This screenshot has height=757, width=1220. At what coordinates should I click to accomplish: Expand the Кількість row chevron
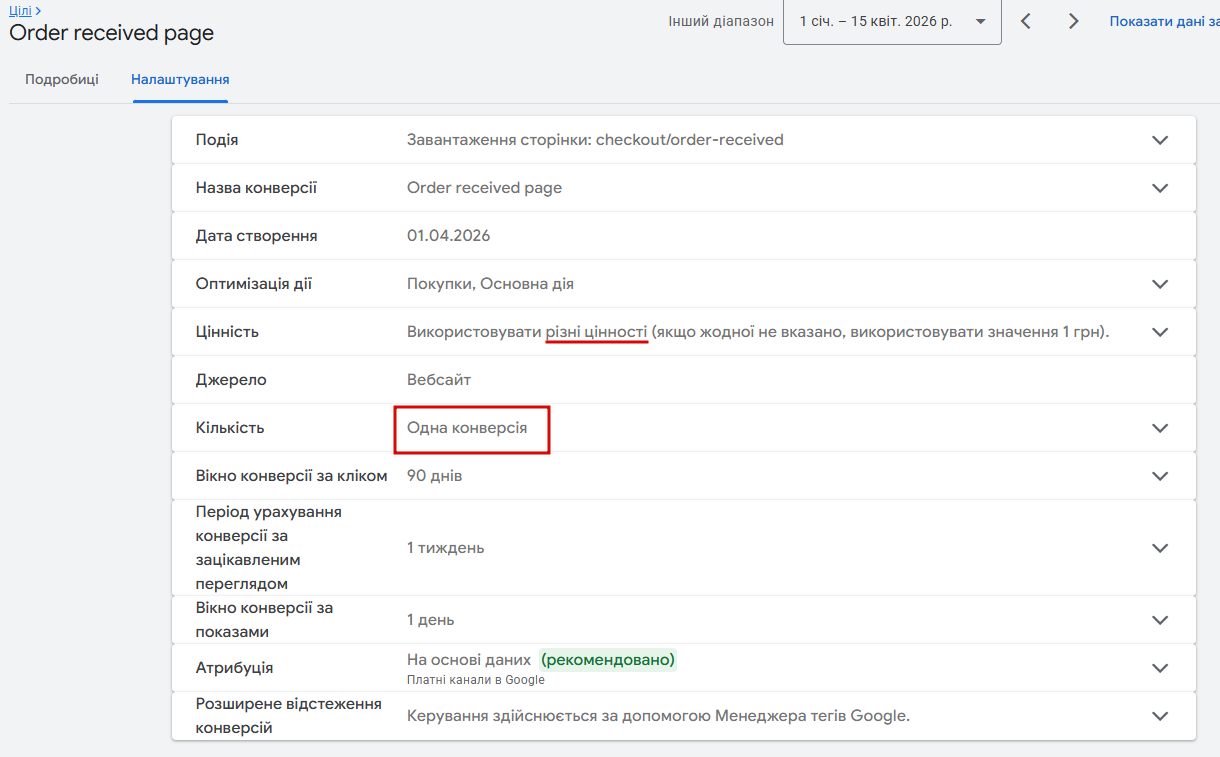click(x=1160, y=428)
